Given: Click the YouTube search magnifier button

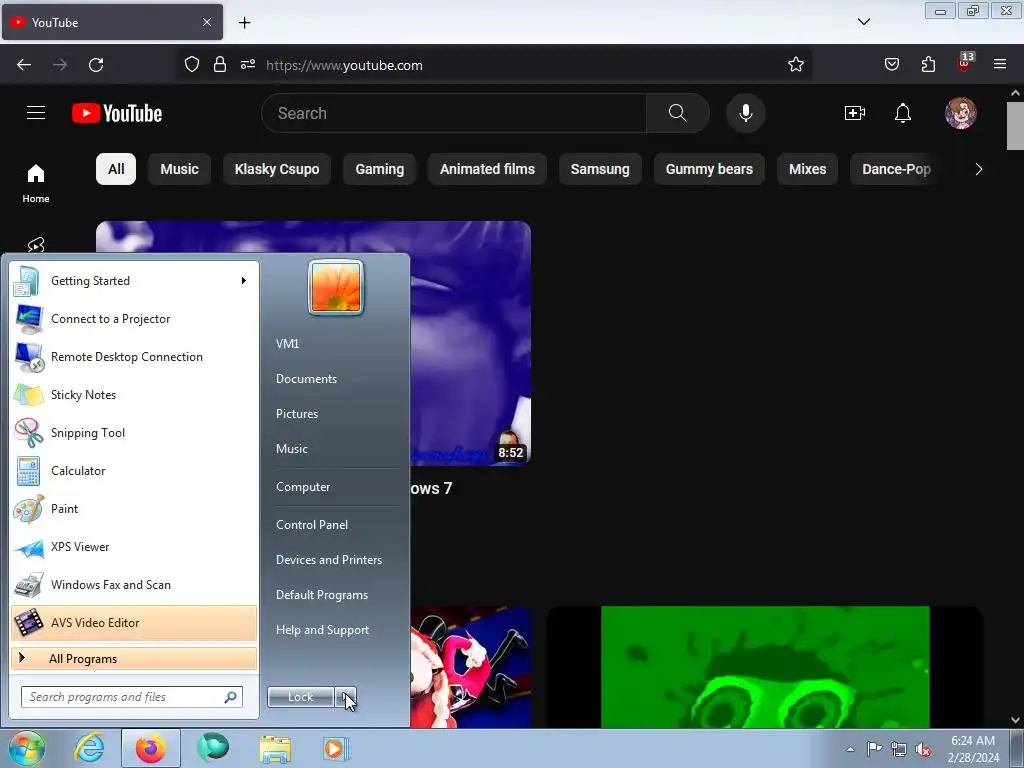Looking at the screenshot, I should pyautogui.click(x=677, y=113).
